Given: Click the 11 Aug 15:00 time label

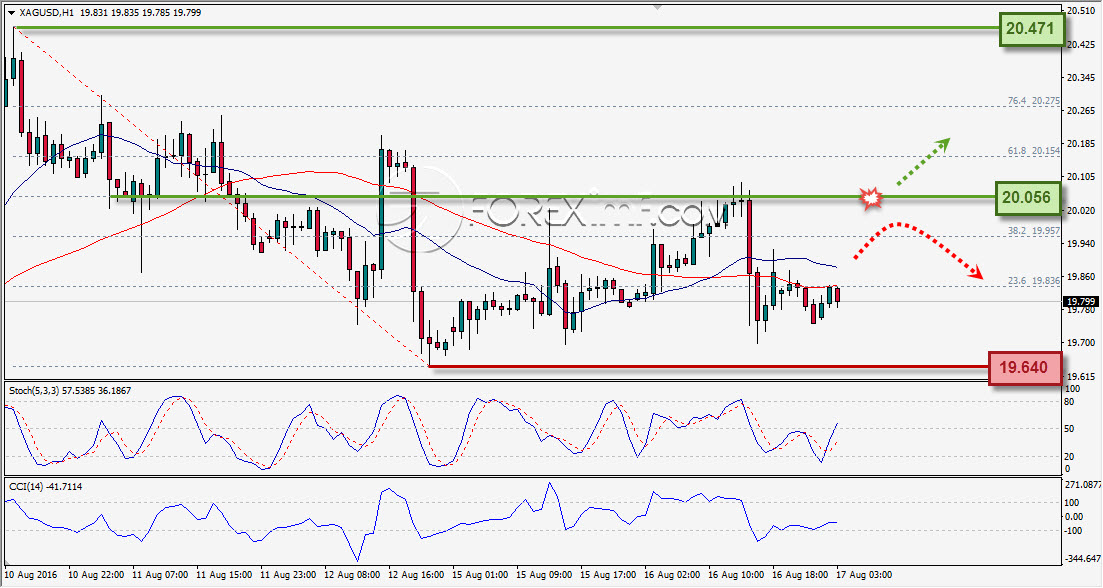Looking at the screenshot, I should (x=224, y=575).
